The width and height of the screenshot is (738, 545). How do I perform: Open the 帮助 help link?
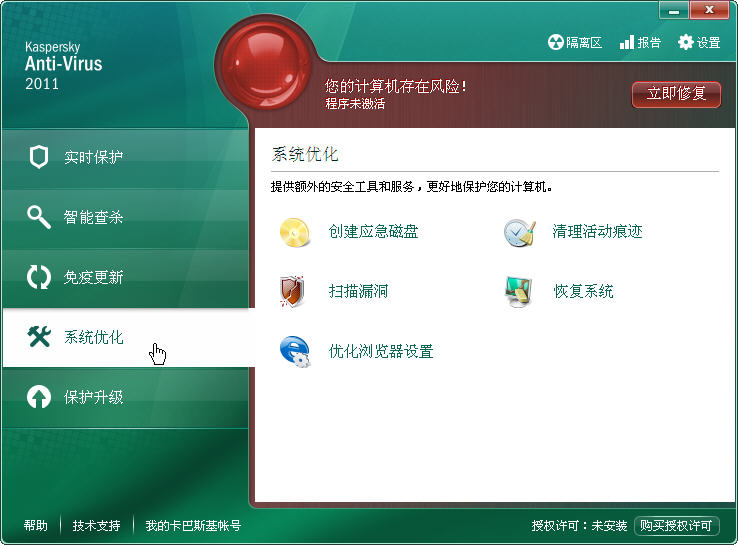click(36, 526)
